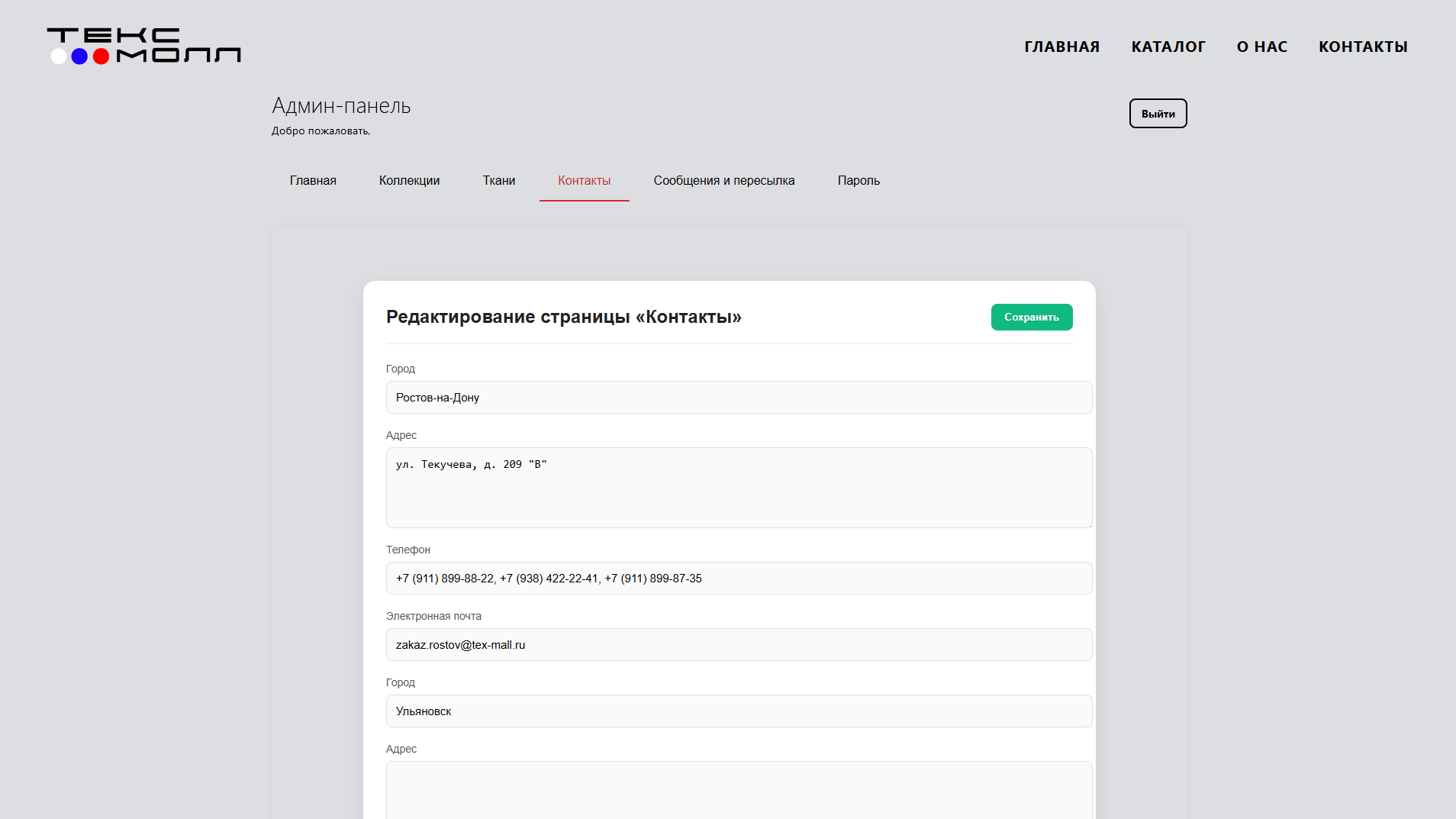Open the Сообщения и пересылка tab
The height and width of the screenshot is (819, 1456).
[723, 181]
